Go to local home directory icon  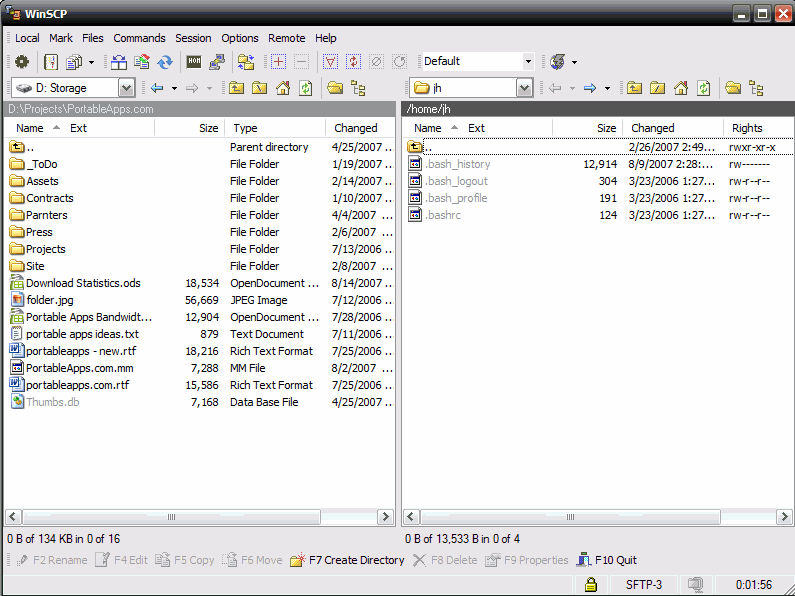pos(283,88)
